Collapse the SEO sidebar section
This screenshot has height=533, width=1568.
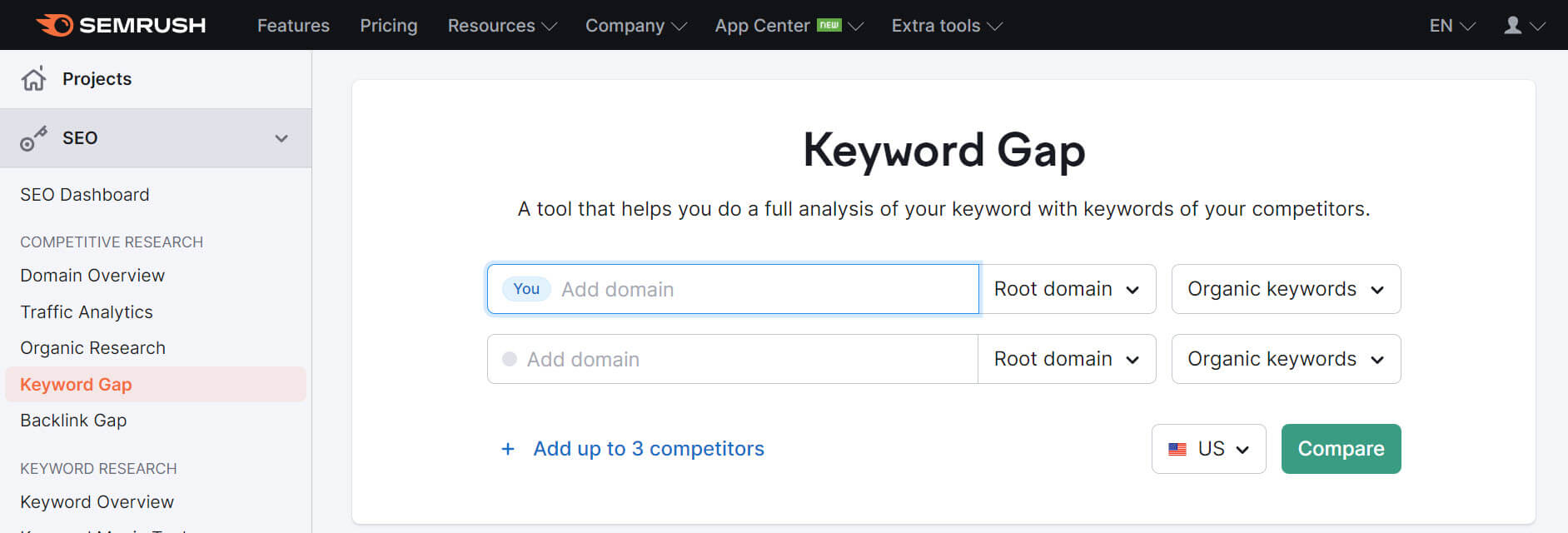click(281, 138)
